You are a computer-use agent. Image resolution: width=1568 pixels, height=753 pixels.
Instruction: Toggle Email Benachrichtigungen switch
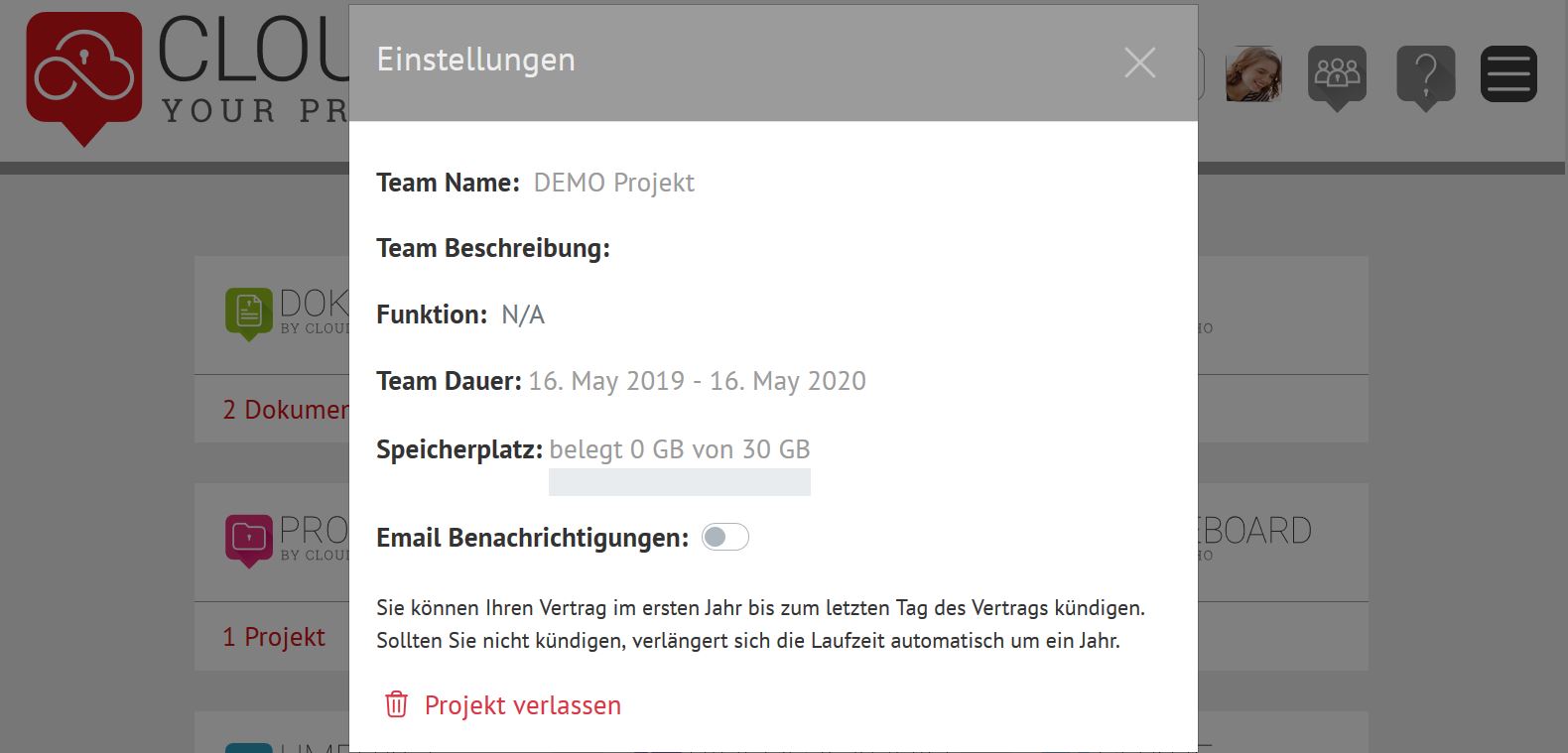click(724, 537)
